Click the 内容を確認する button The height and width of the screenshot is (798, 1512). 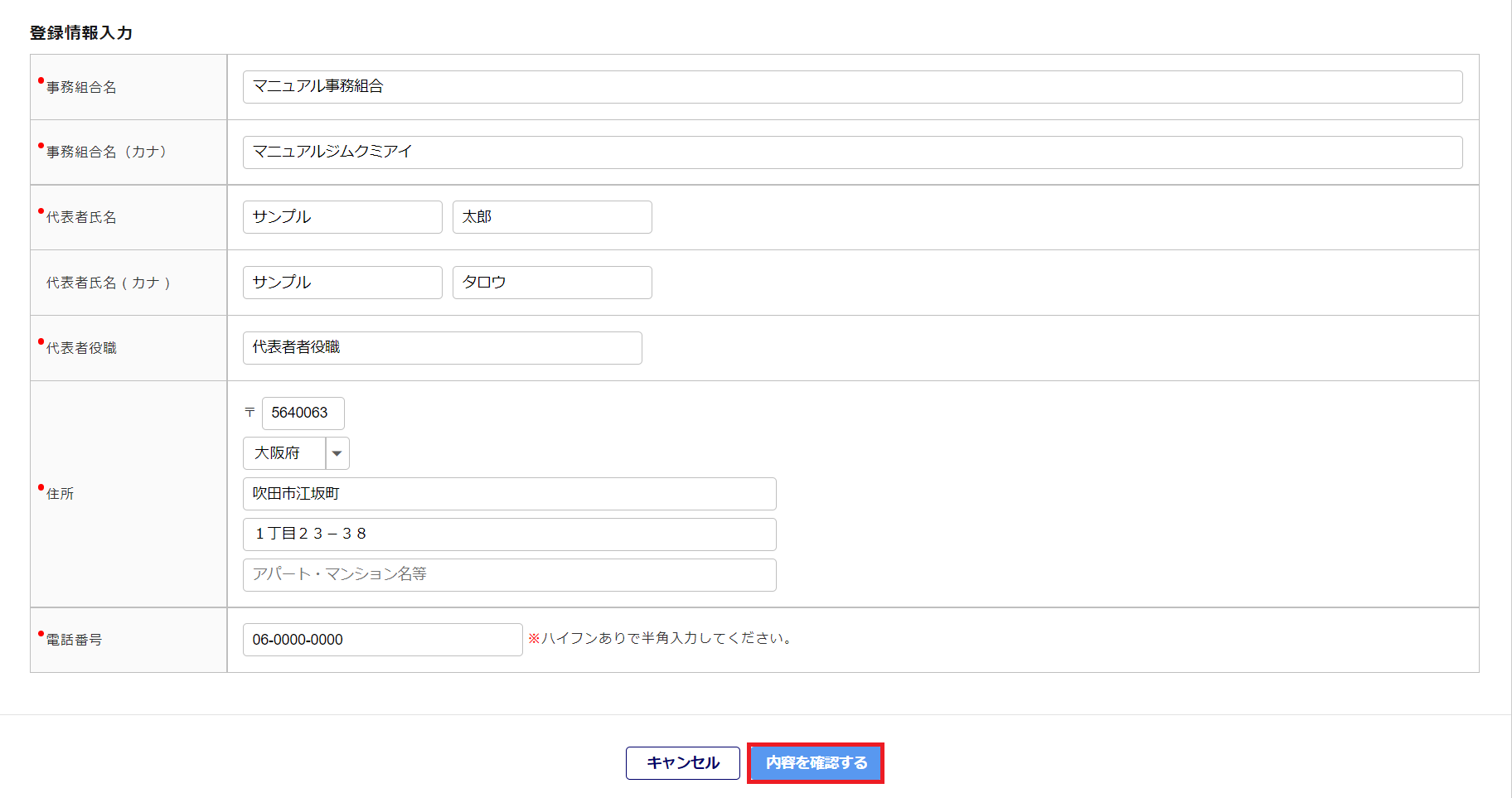click(x=816, y=762)
